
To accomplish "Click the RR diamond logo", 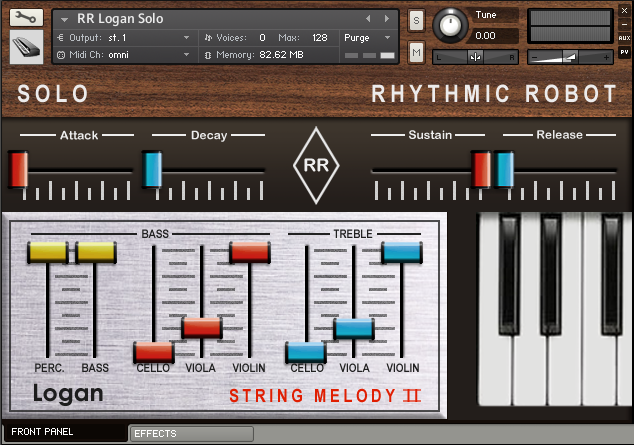I will pyautogui.click(x=316, y=166).
